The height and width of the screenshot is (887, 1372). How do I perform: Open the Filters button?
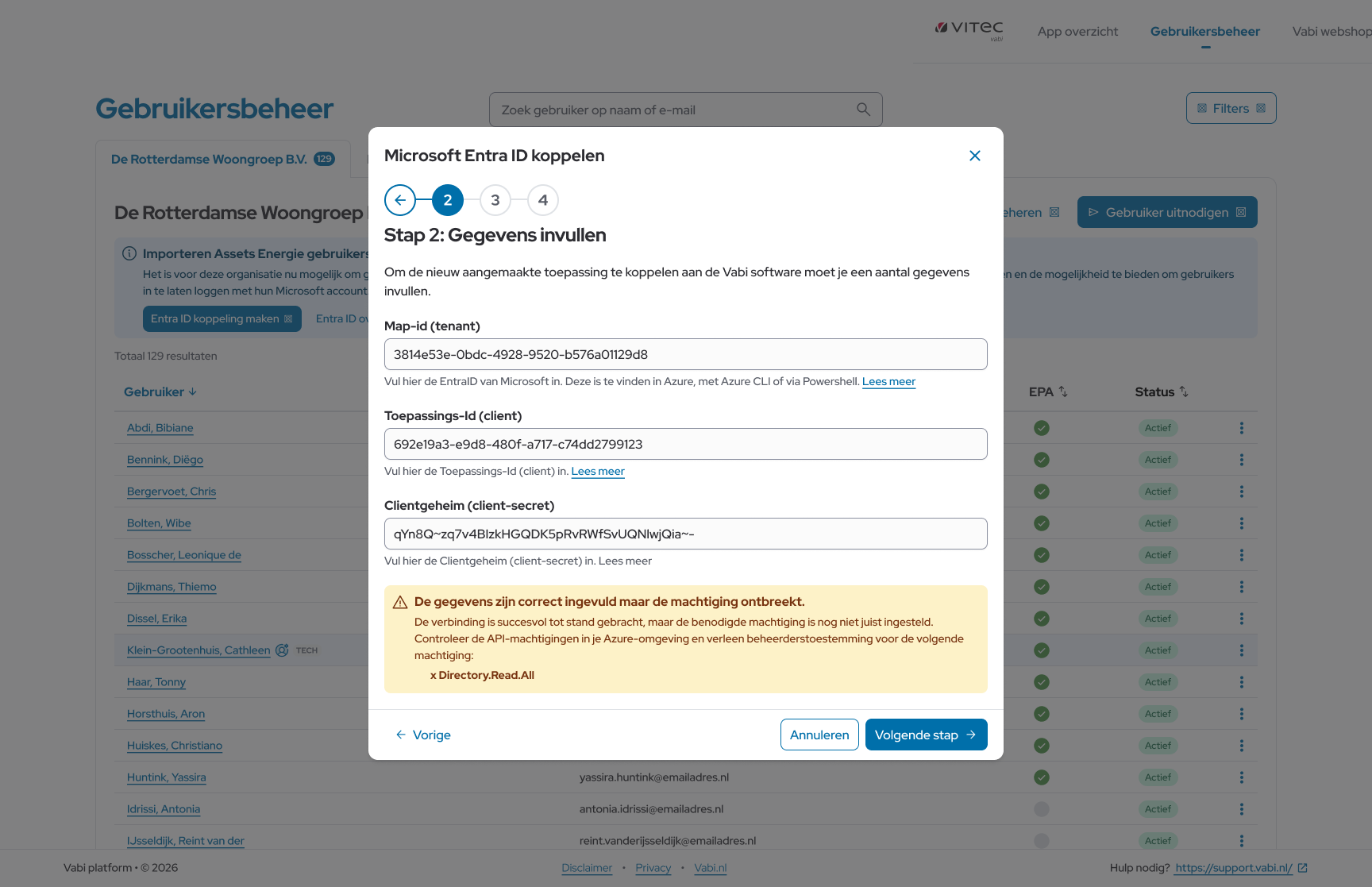tap(1231, 109)
